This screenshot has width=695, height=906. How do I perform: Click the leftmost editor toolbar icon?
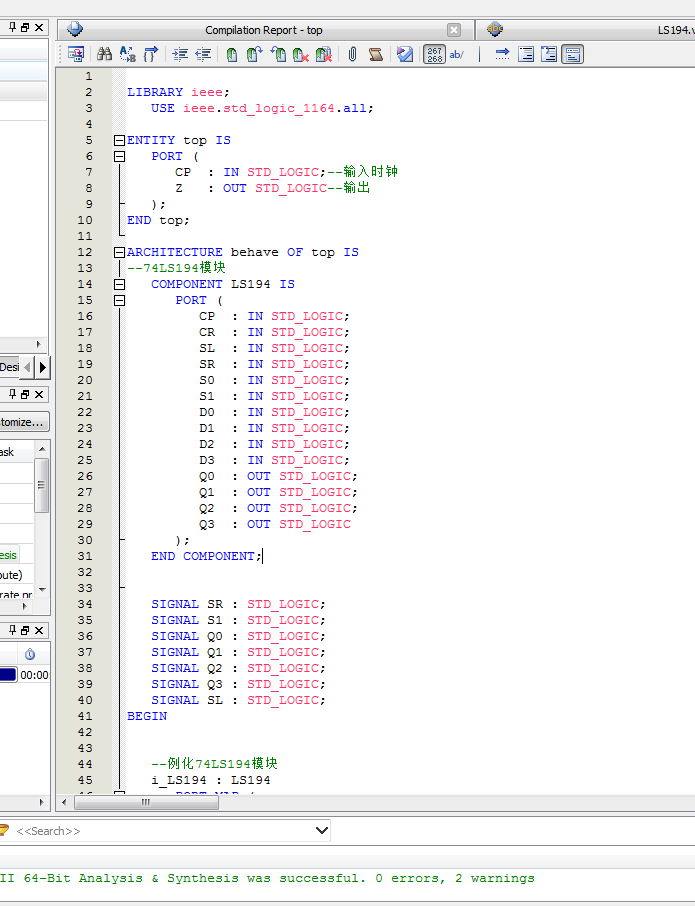coord(76,54)
